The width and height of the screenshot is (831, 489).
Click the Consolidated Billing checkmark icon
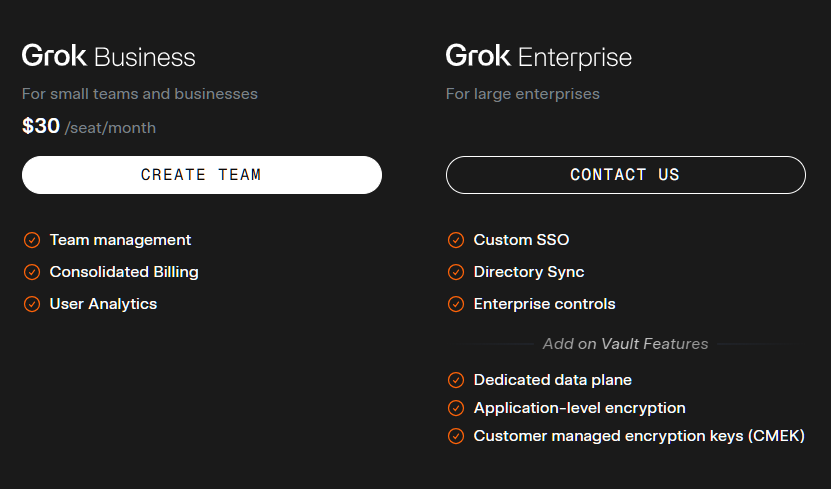click(32, 272)
